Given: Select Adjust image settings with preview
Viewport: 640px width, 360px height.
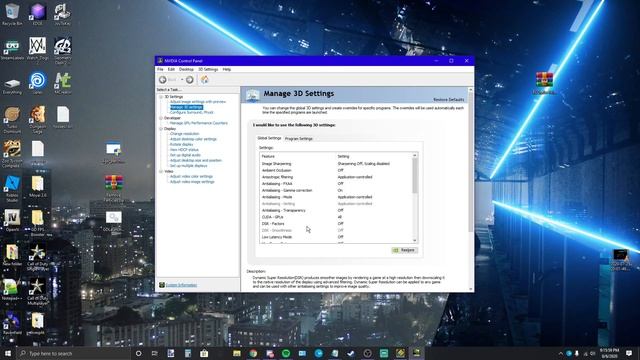Looking at the screenshot, I should (198, 102).
